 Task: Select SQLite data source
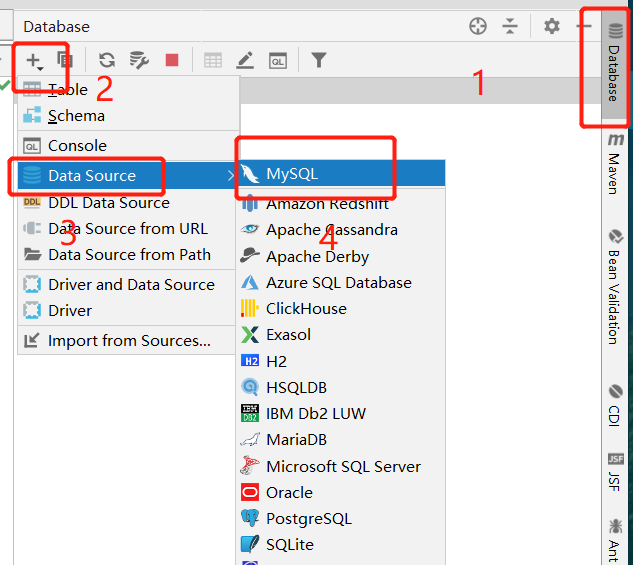341,545
